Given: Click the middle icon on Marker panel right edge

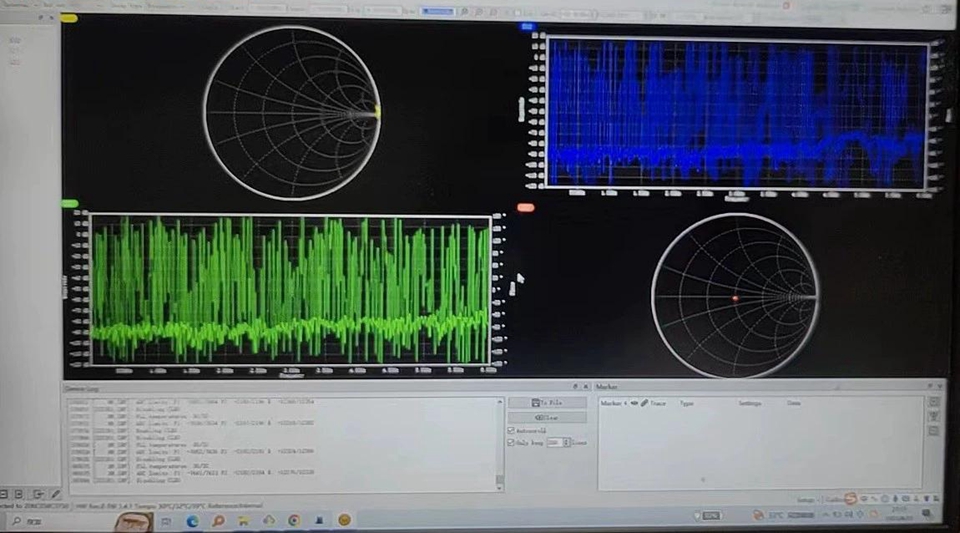Looking at the screenshot, I should click(x=933, y=417).
